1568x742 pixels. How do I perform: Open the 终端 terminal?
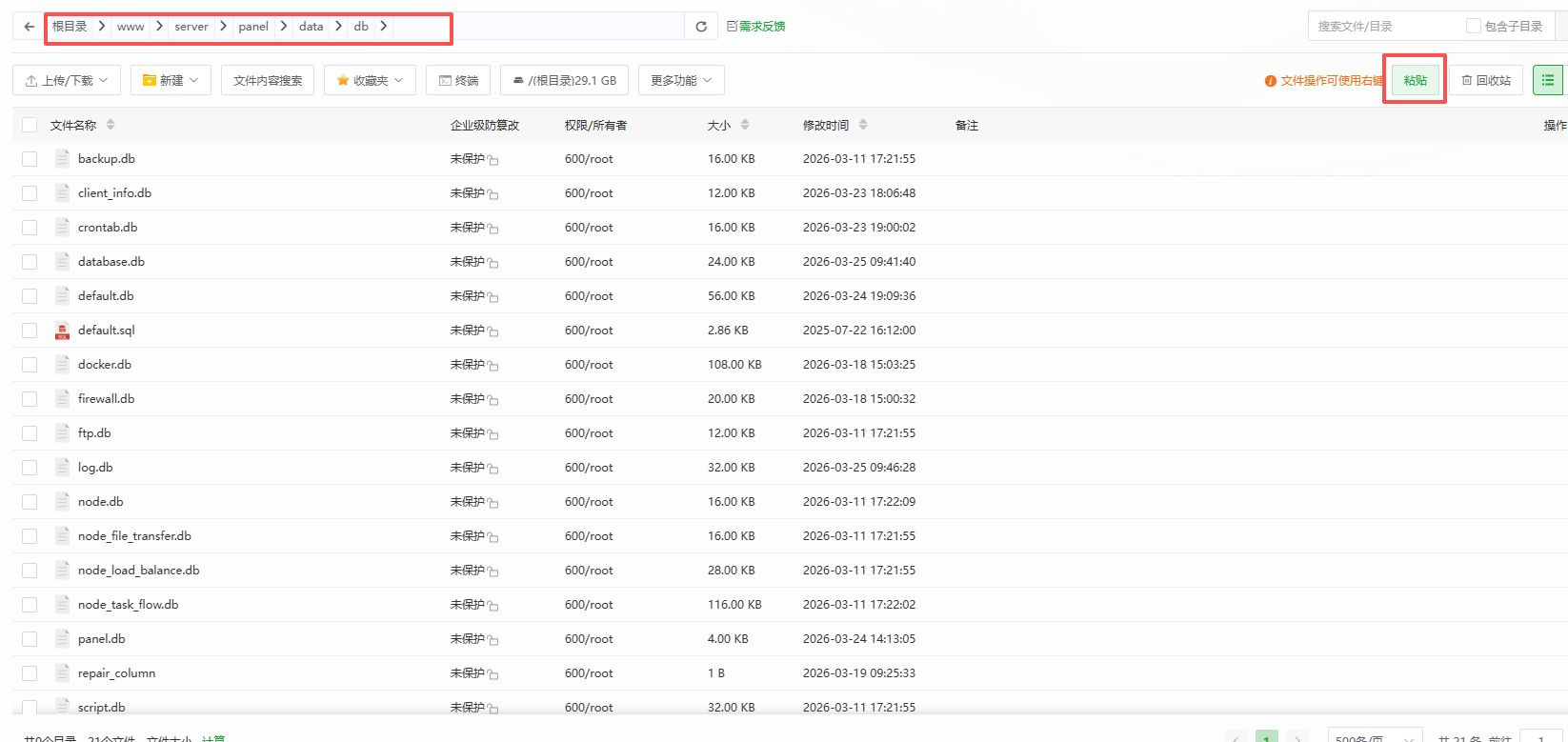pyautogui.click(x=458, y=80)
